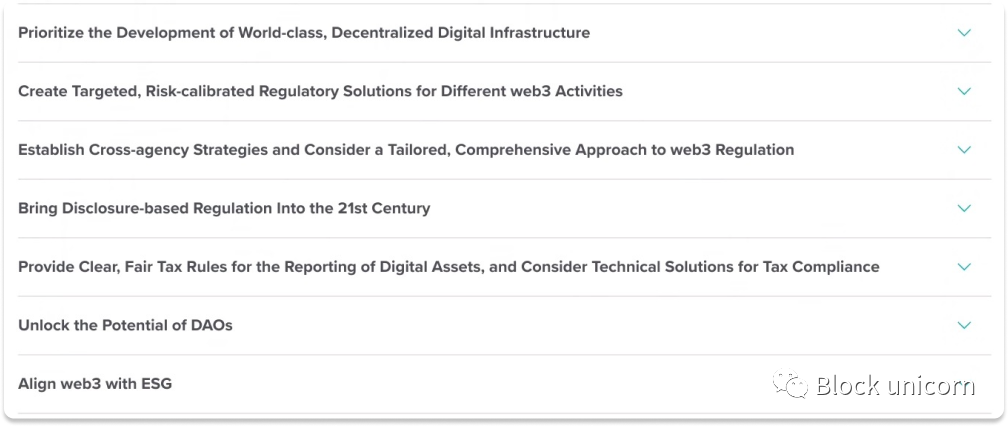
Task: Click the Block unicorn watermark text
Action: pyautogui.click(x=896, y=385)
